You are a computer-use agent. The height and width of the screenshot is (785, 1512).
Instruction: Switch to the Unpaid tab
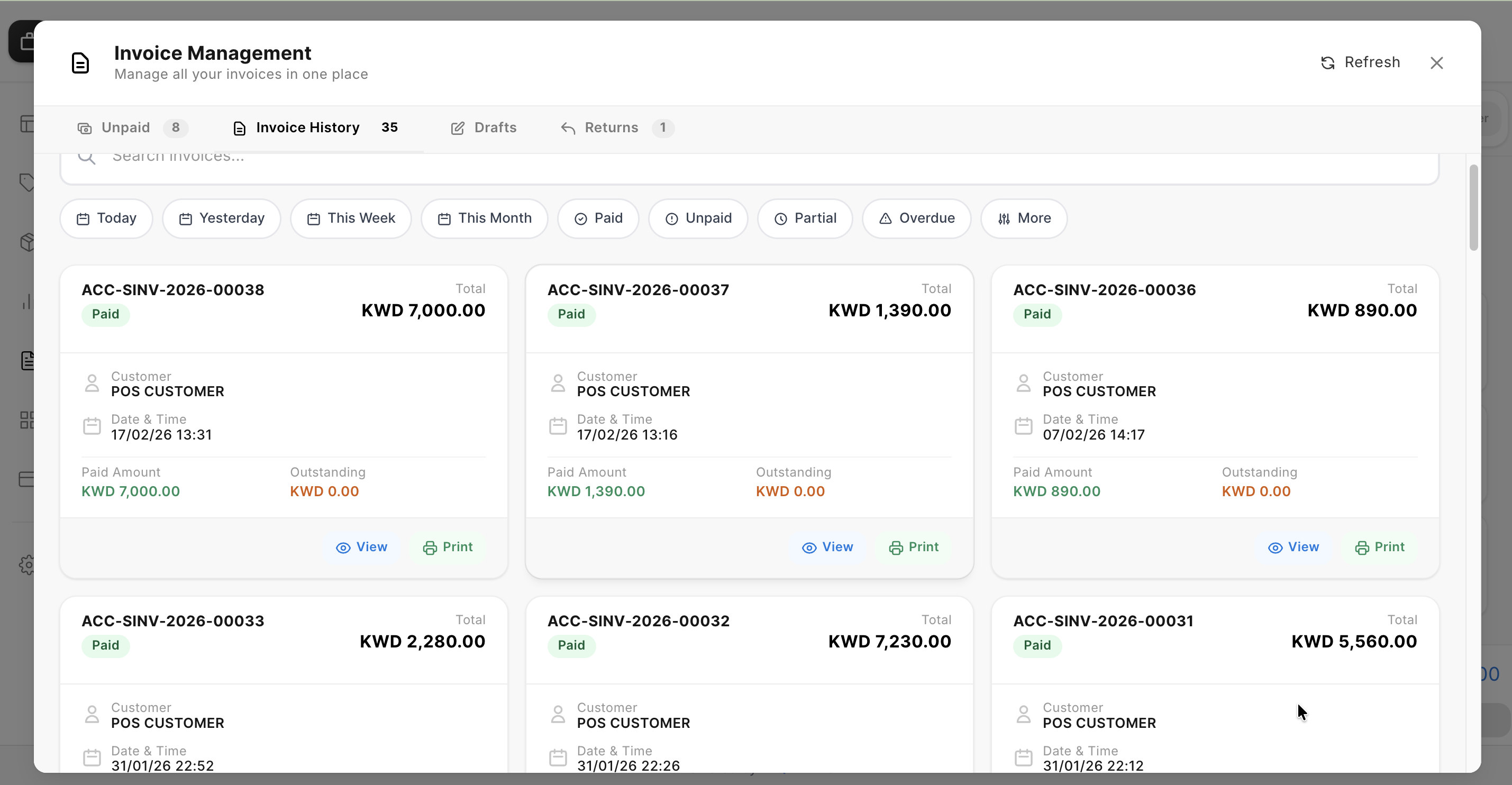(132, 127)
